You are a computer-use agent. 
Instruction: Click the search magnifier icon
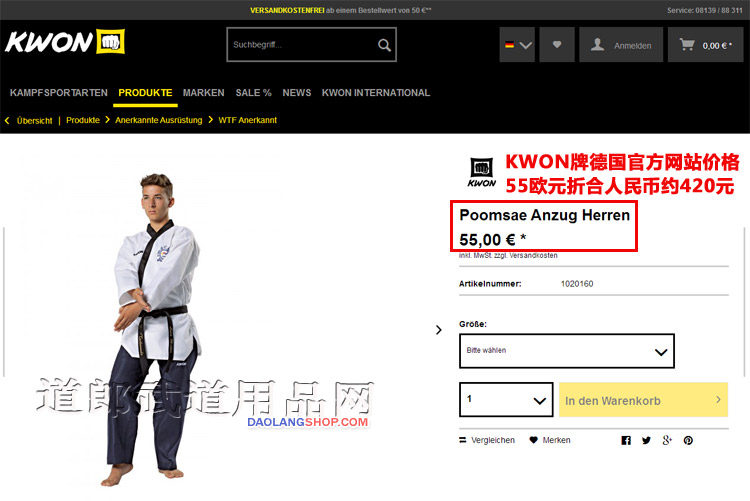(384, 45)
